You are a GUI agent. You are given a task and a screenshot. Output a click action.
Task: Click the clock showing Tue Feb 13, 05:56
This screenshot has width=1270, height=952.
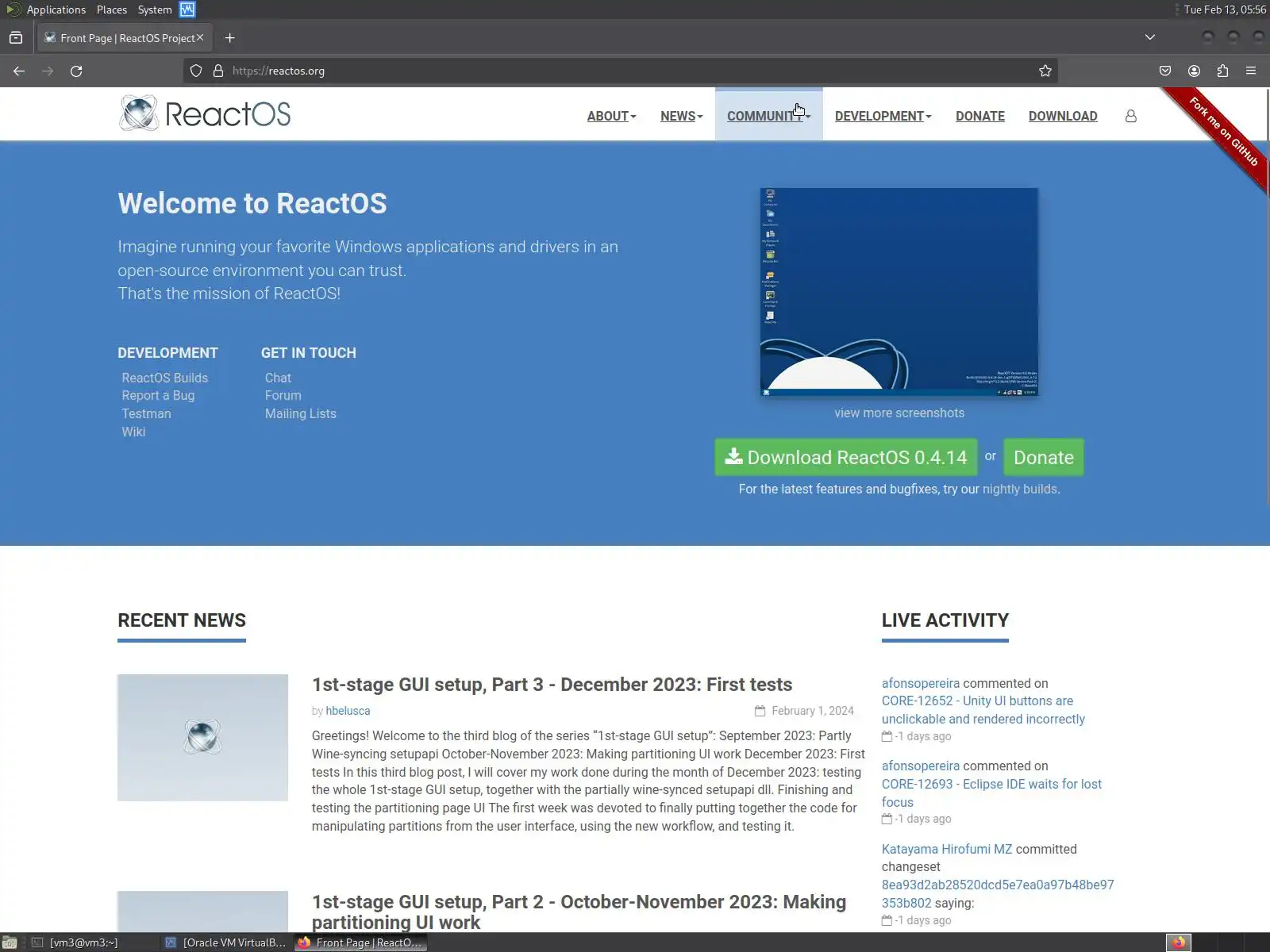[1225, 10]
